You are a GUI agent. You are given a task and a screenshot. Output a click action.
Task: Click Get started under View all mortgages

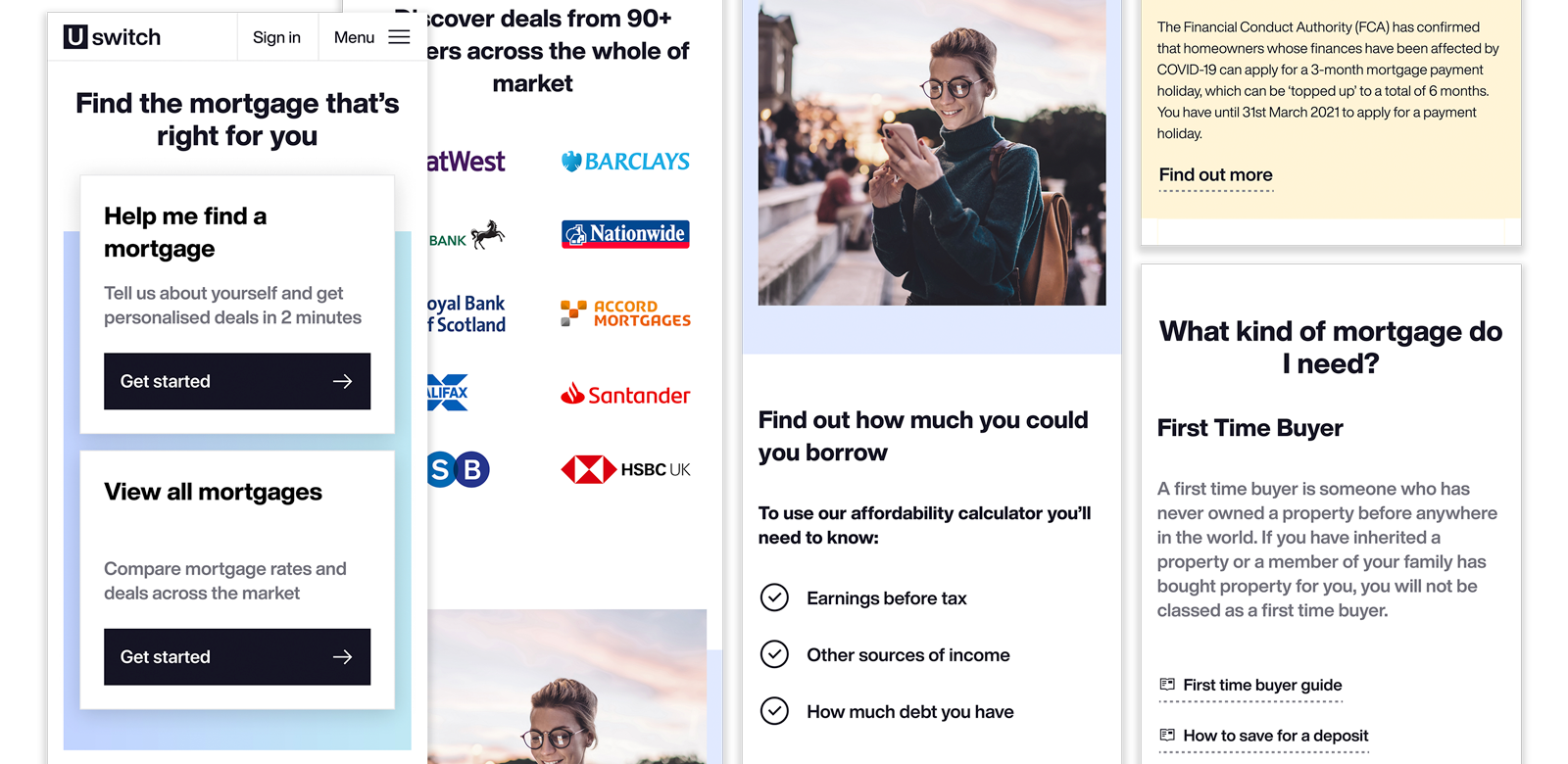pos(237,656)
